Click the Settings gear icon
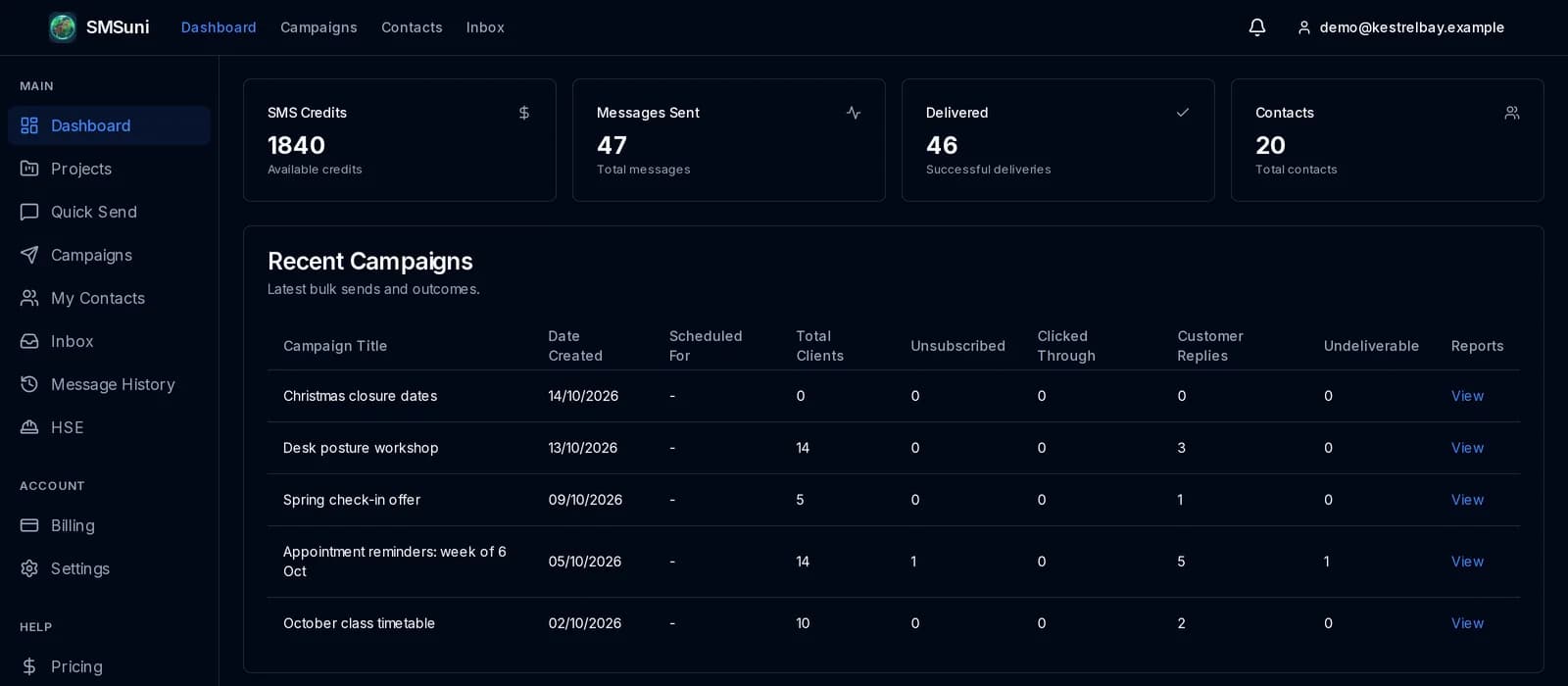 click(29, 568)
